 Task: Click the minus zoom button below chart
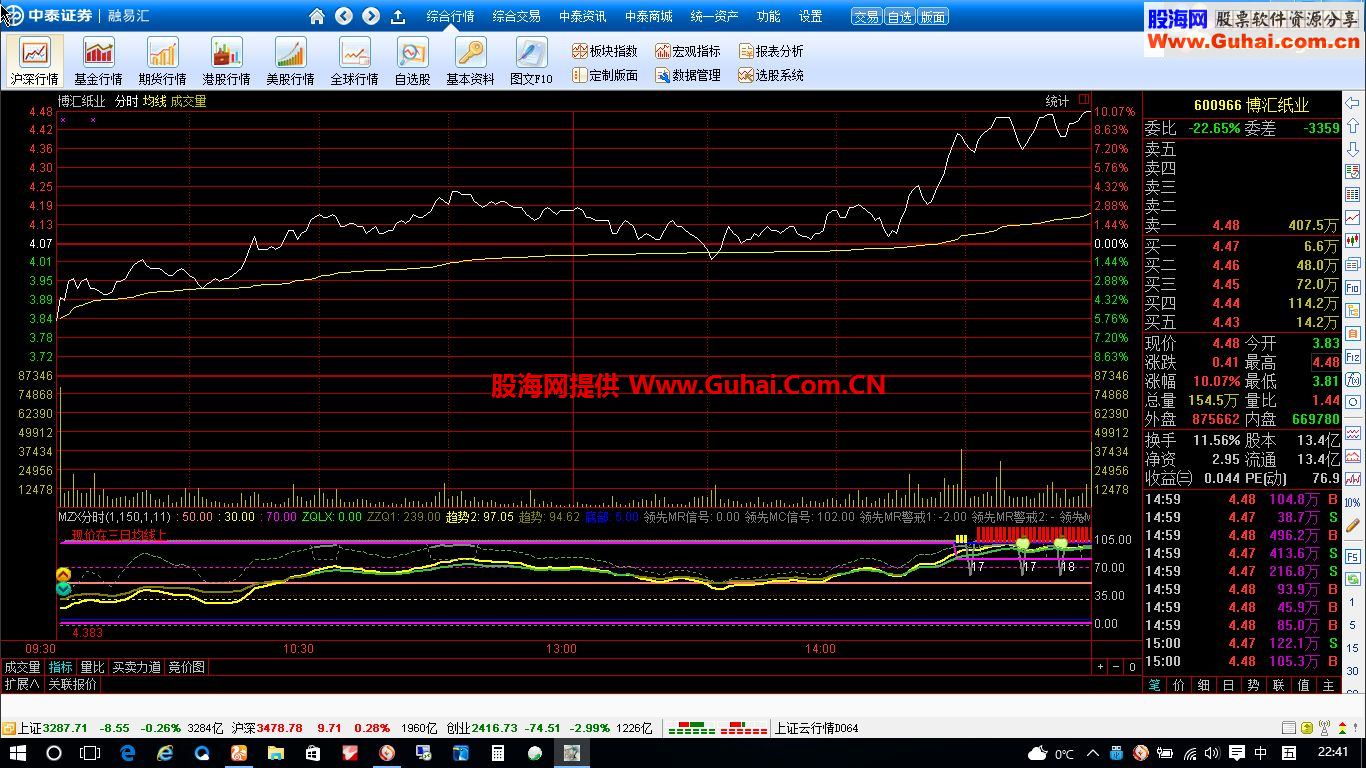tap(1116, 667)
